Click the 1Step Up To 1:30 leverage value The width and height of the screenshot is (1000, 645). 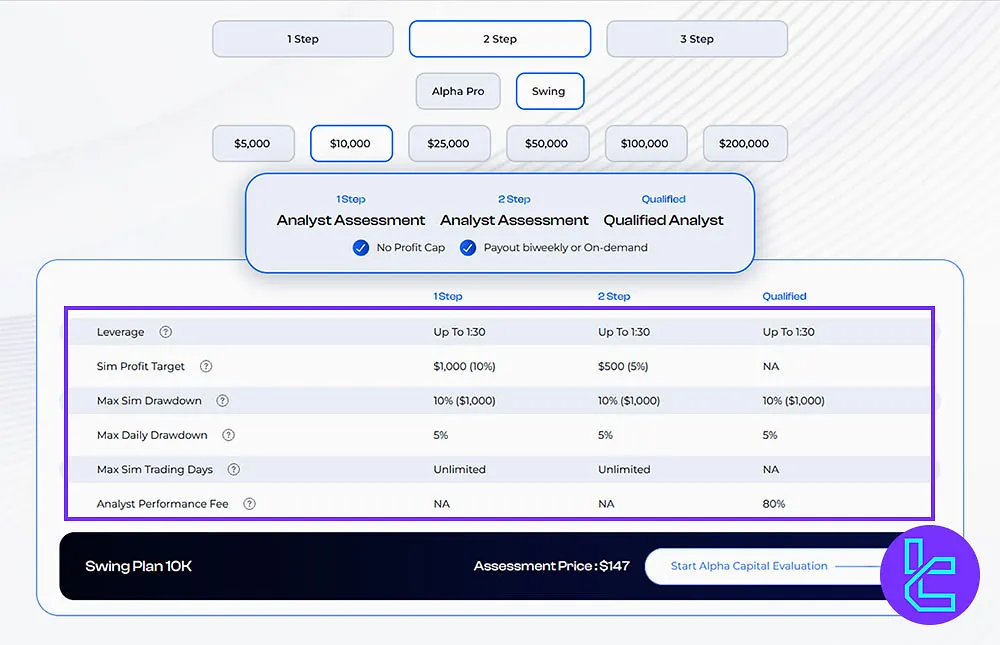[x=459, y=332]
